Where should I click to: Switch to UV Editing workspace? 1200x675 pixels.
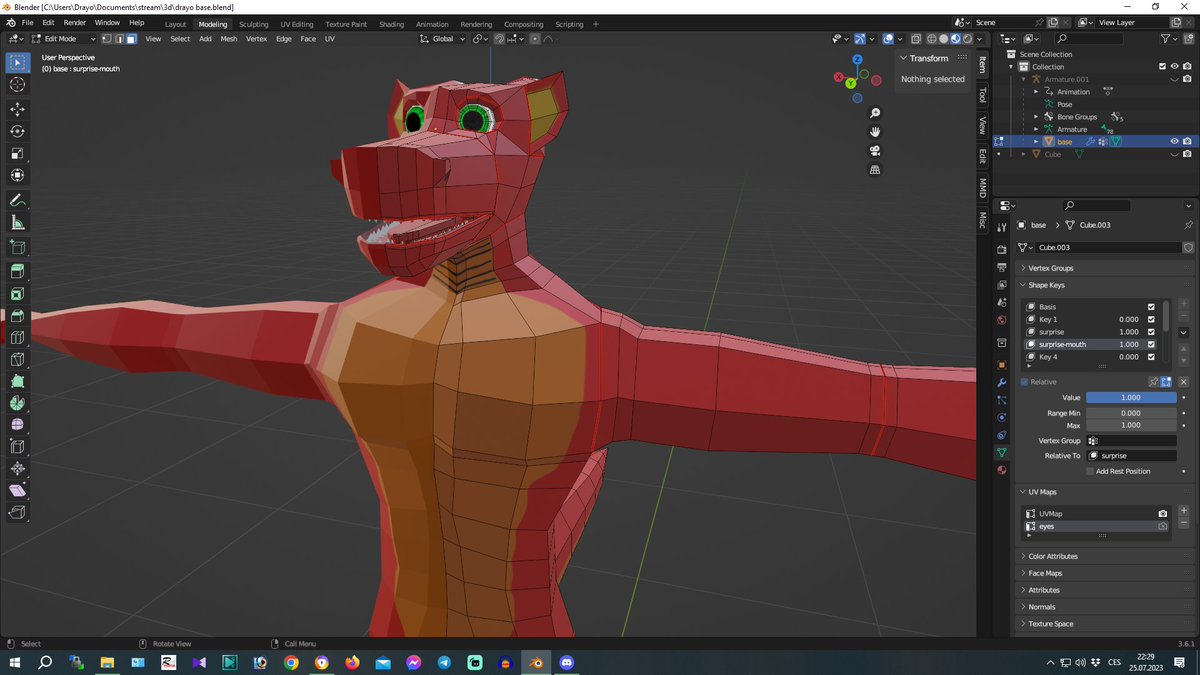pyautogui.click(x=296, y=24)
